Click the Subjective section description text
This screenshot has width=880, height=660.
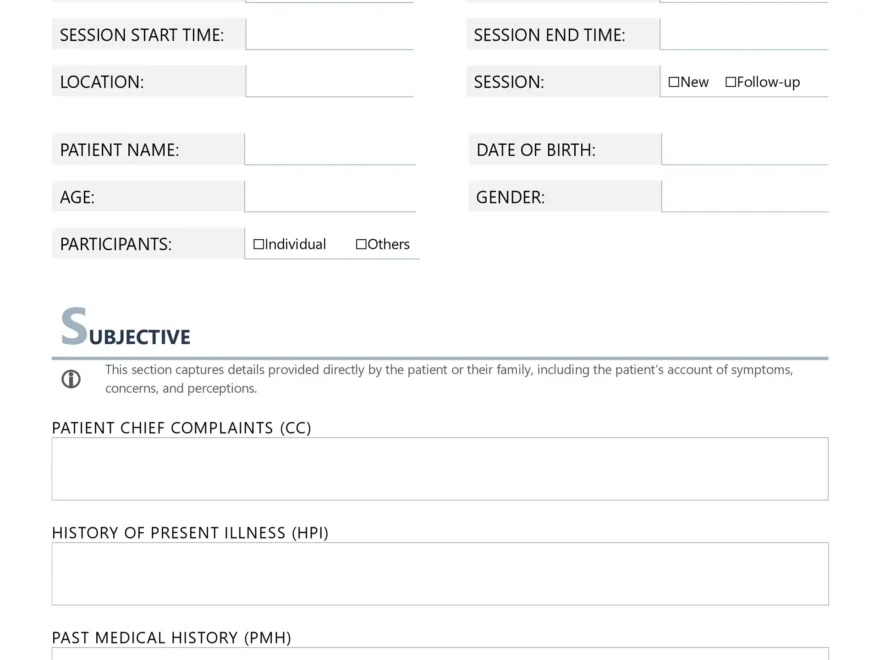449,379
